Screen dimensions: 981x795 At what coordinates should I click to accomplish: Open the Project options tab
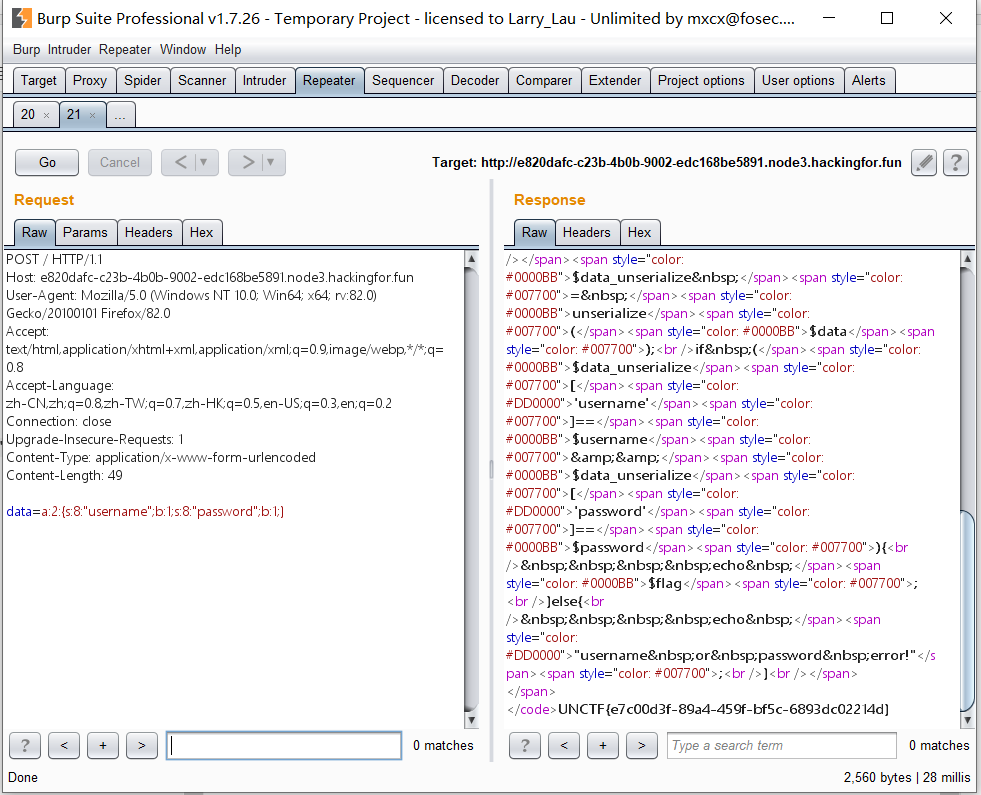701,81
